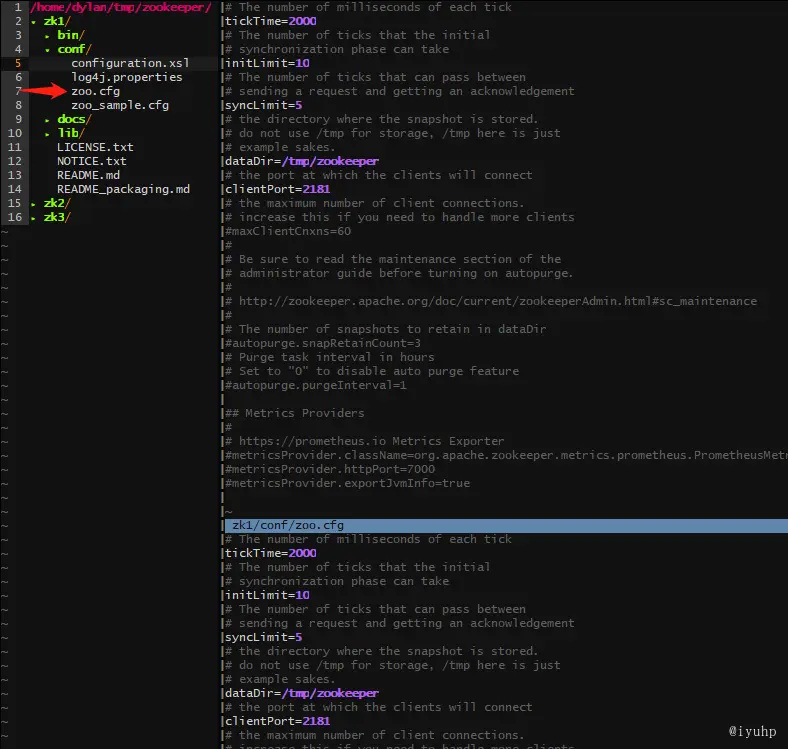788x749 pixels.
Task: Click dataDir=/tmp/zookeeper in the top pane
Action: (x=302, y=161)
